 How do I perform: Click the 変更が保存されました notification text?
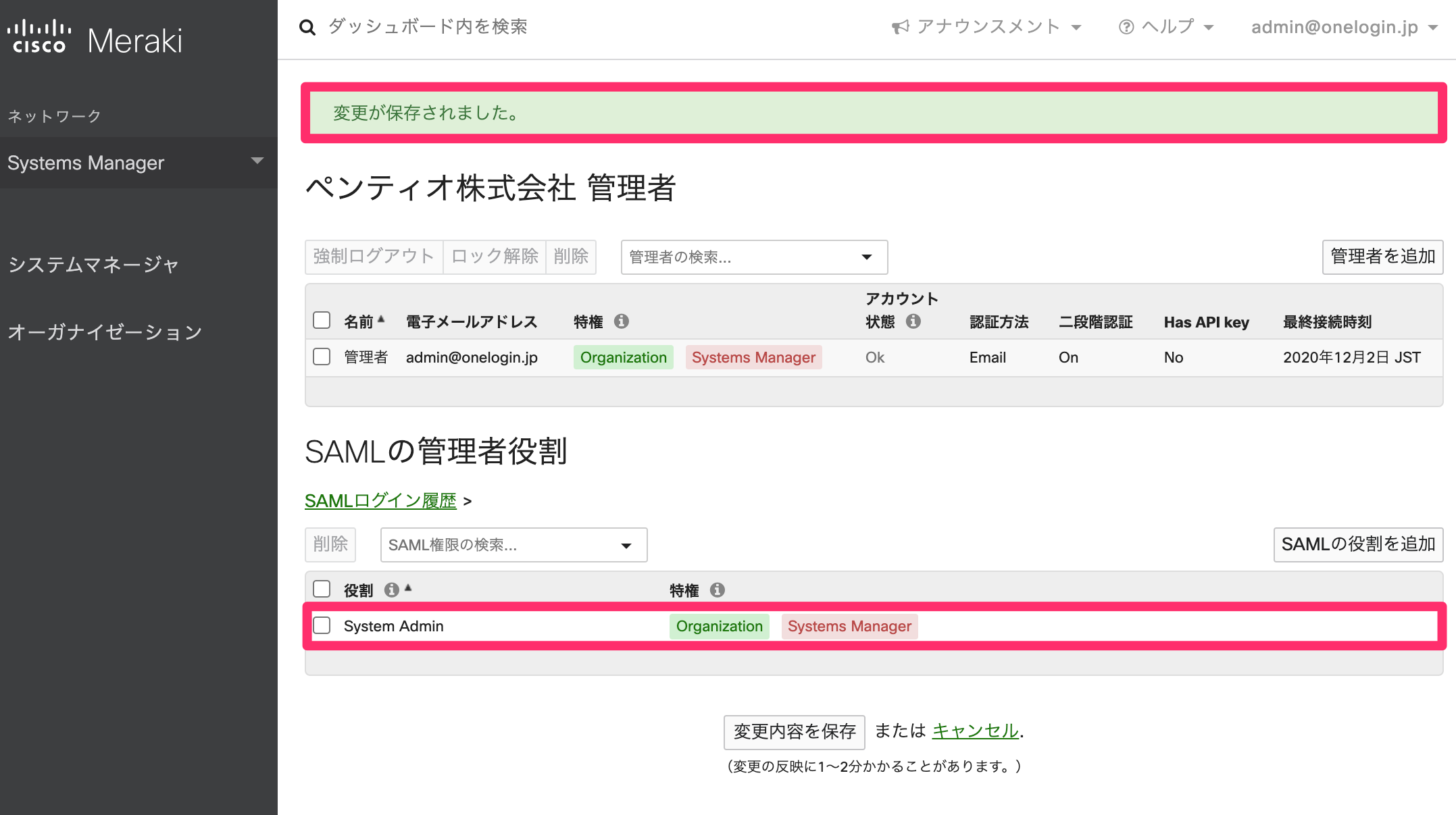click(x=426, y=113)
